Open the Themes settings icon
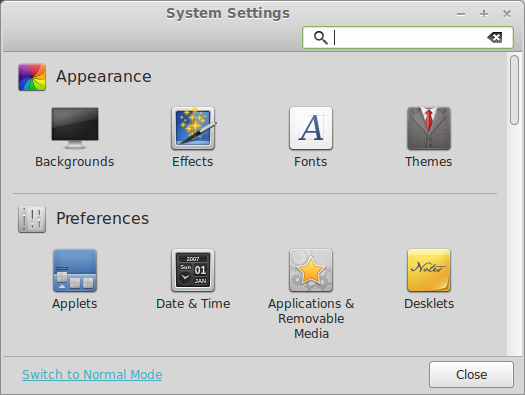Image resolution: width=525 pixels, height=395 pixels. point(429,128)
